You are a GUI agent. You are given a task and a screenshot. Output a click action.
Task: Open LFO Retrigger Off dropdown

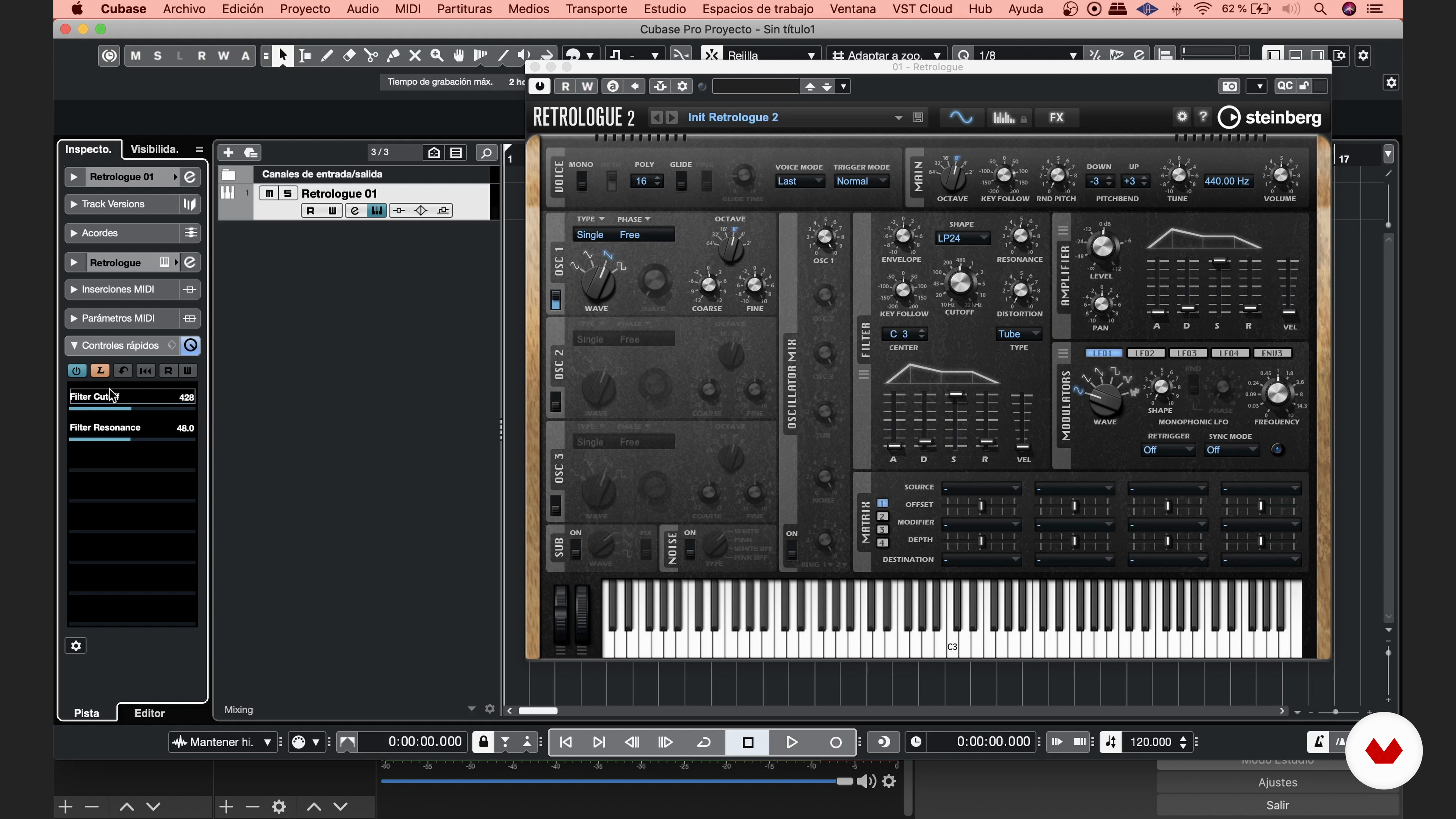pyautogui.click(x=1168, y=450)
